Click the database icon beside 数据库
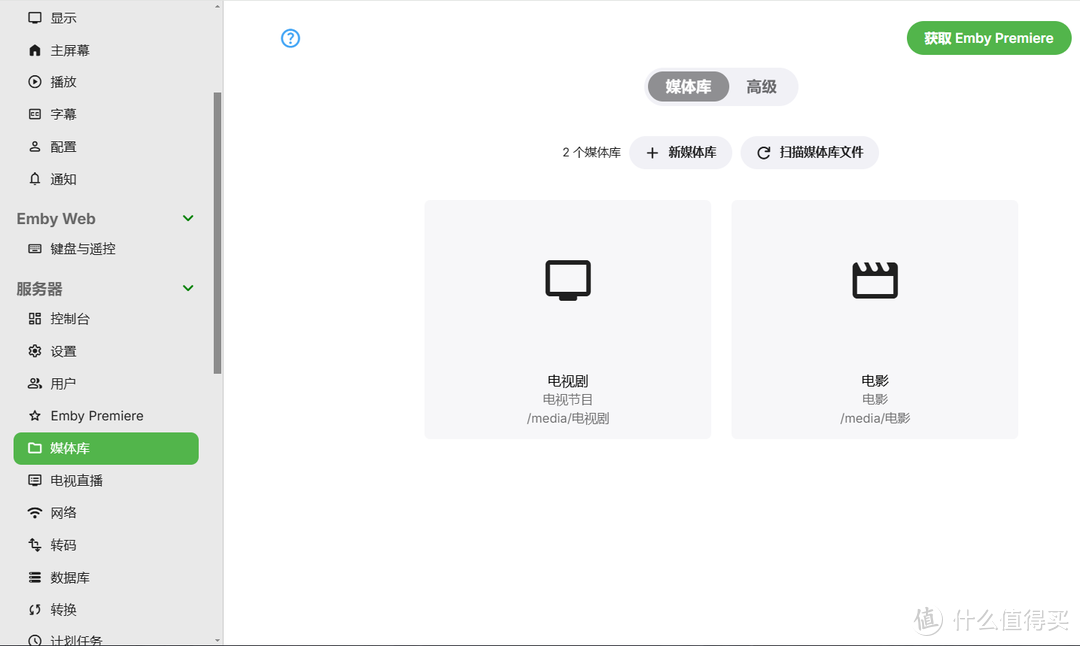 pyautogui.click(x=34, y=578)
